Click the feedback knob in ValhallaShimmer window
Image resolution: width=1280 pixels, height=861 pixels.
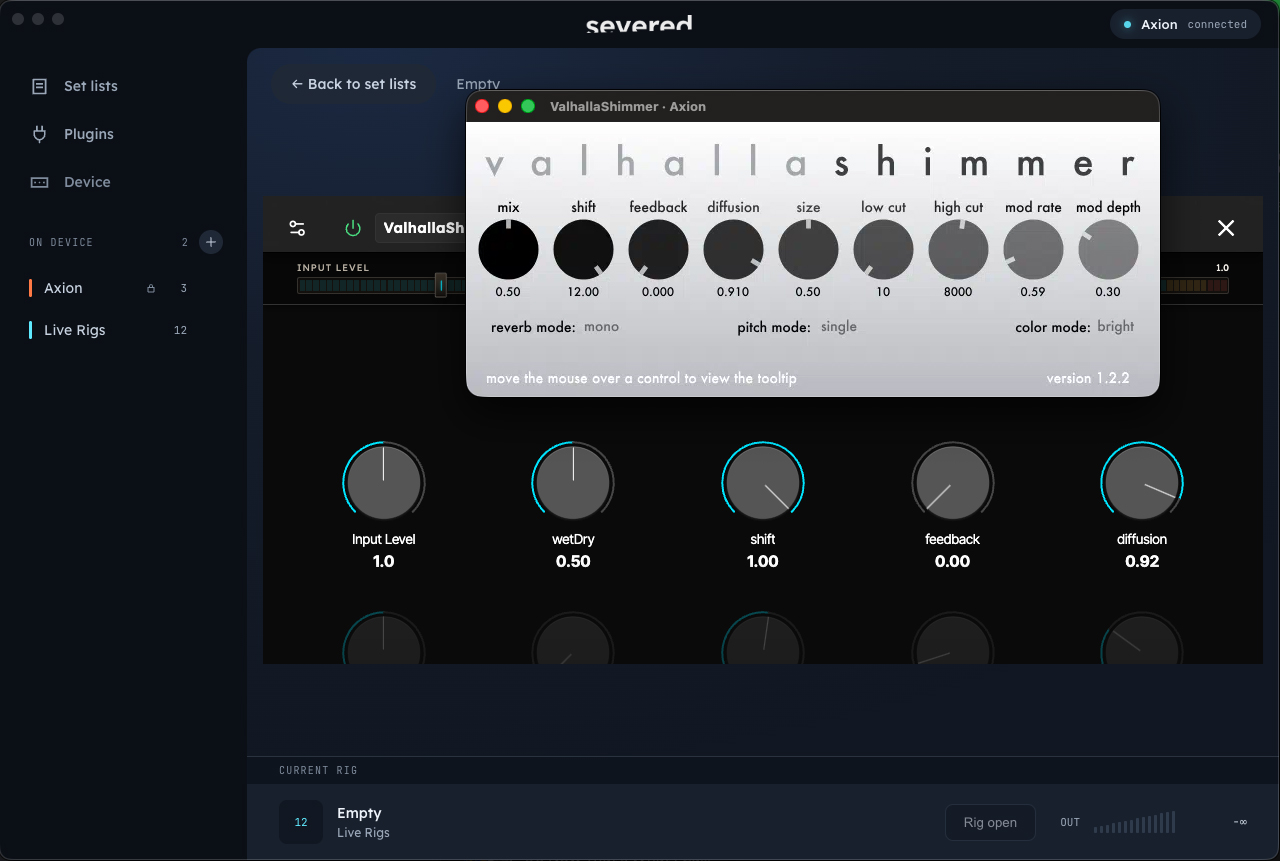658,250
